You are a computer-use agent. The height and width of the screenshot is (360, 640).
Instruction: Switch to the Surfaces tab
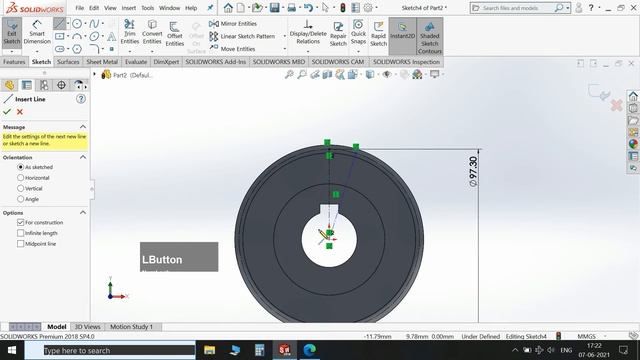tap(68, 62)
